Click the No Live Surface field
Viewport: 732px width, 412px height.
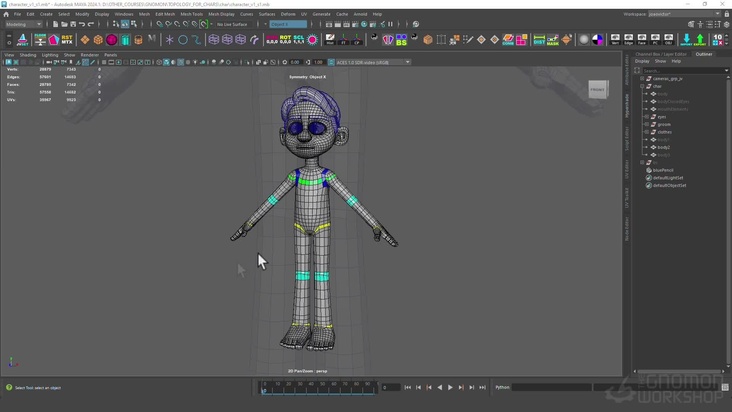(232, 24)
